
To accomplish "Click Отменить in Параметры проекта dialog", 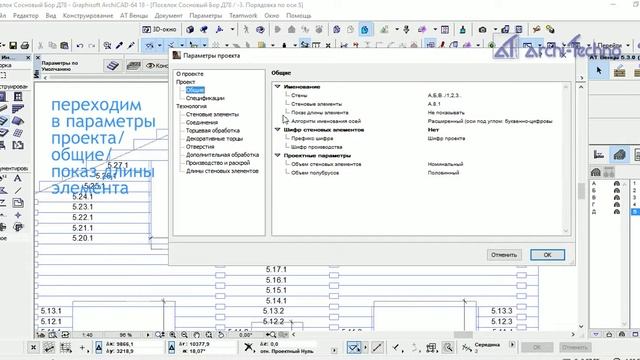I will [504, 255].
